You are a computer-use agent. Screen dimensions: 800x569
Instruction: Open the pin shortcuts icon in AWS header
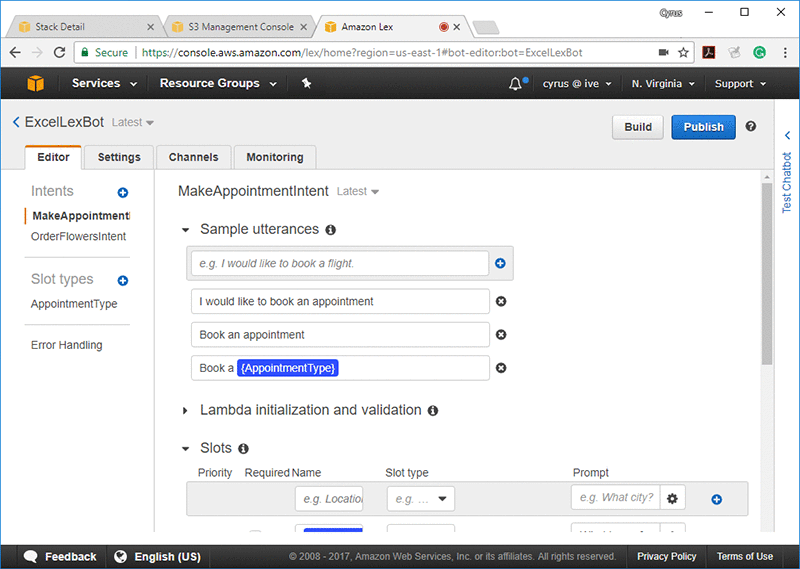point(306,83)
